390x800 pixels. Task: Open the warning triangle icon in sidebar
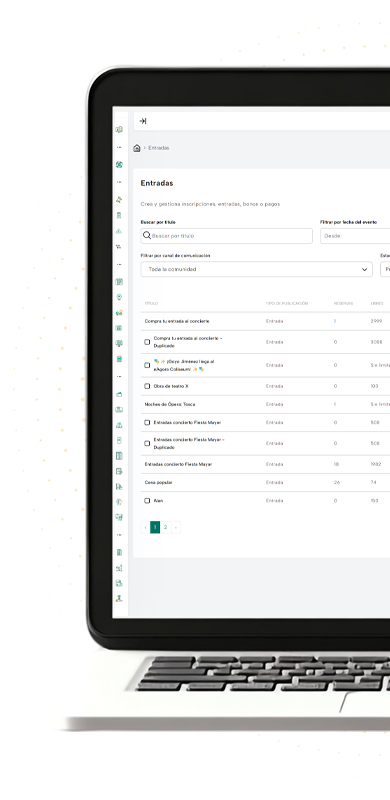(119, 231)
